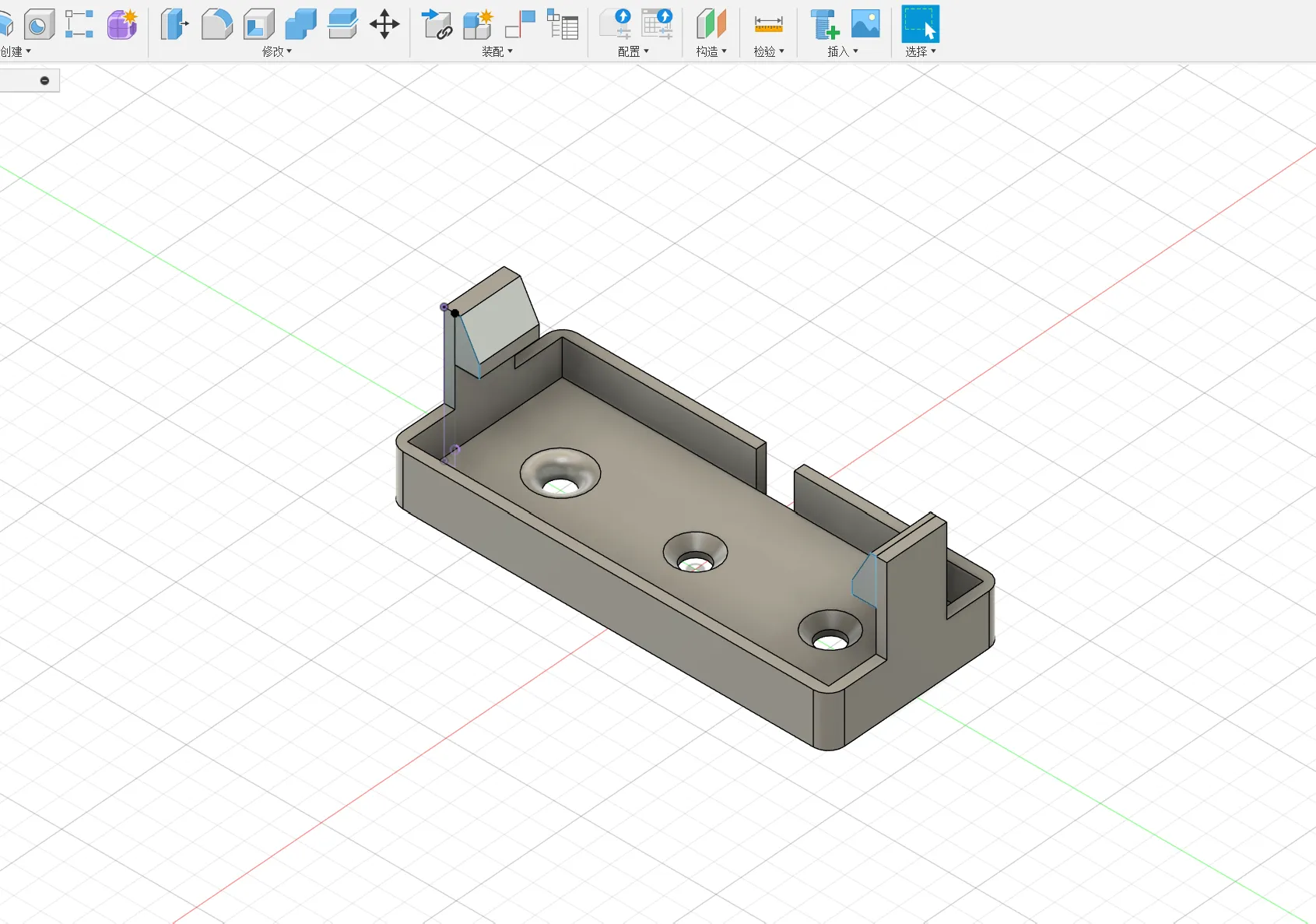Open the Configuration table icon
The image size is (1316, 924).
coord(658,24)
